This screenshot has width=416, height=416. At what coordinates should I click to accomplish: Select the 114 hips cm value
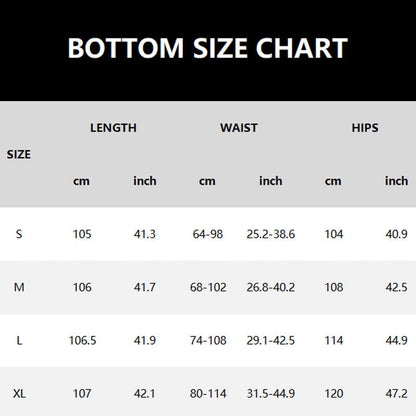tap(334, 340)
